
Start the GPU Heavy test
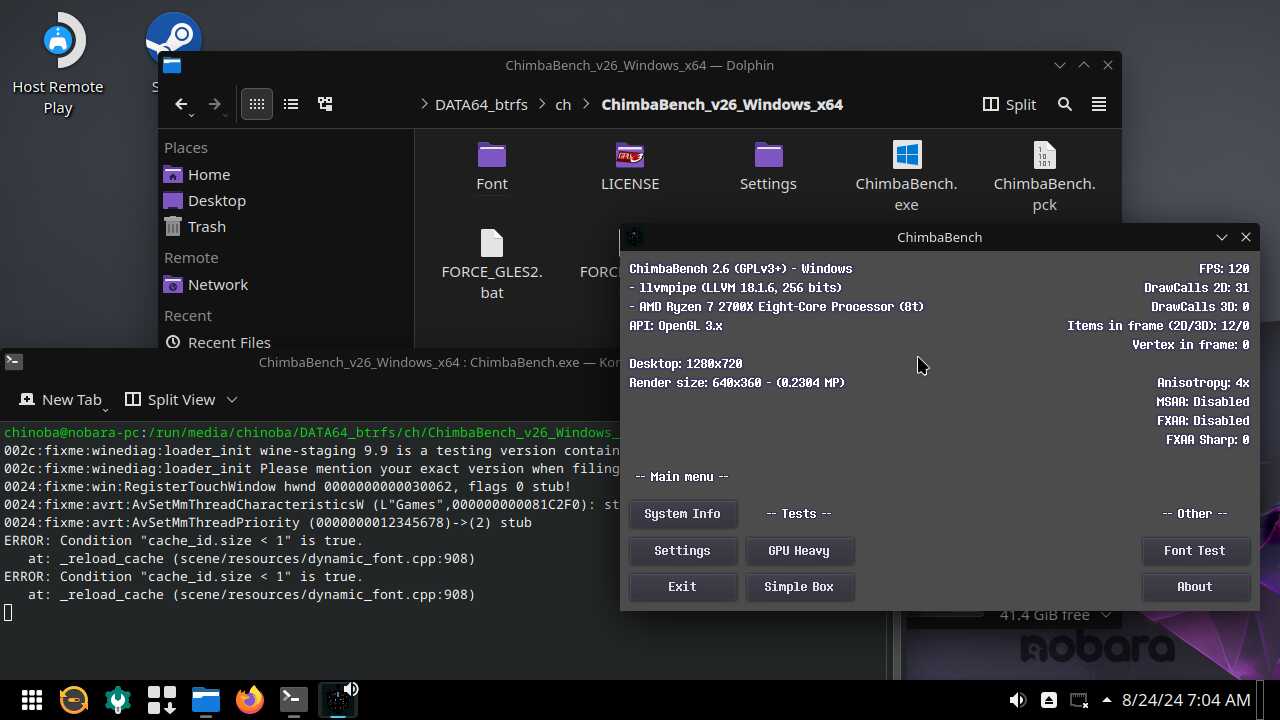coord(799,551)
